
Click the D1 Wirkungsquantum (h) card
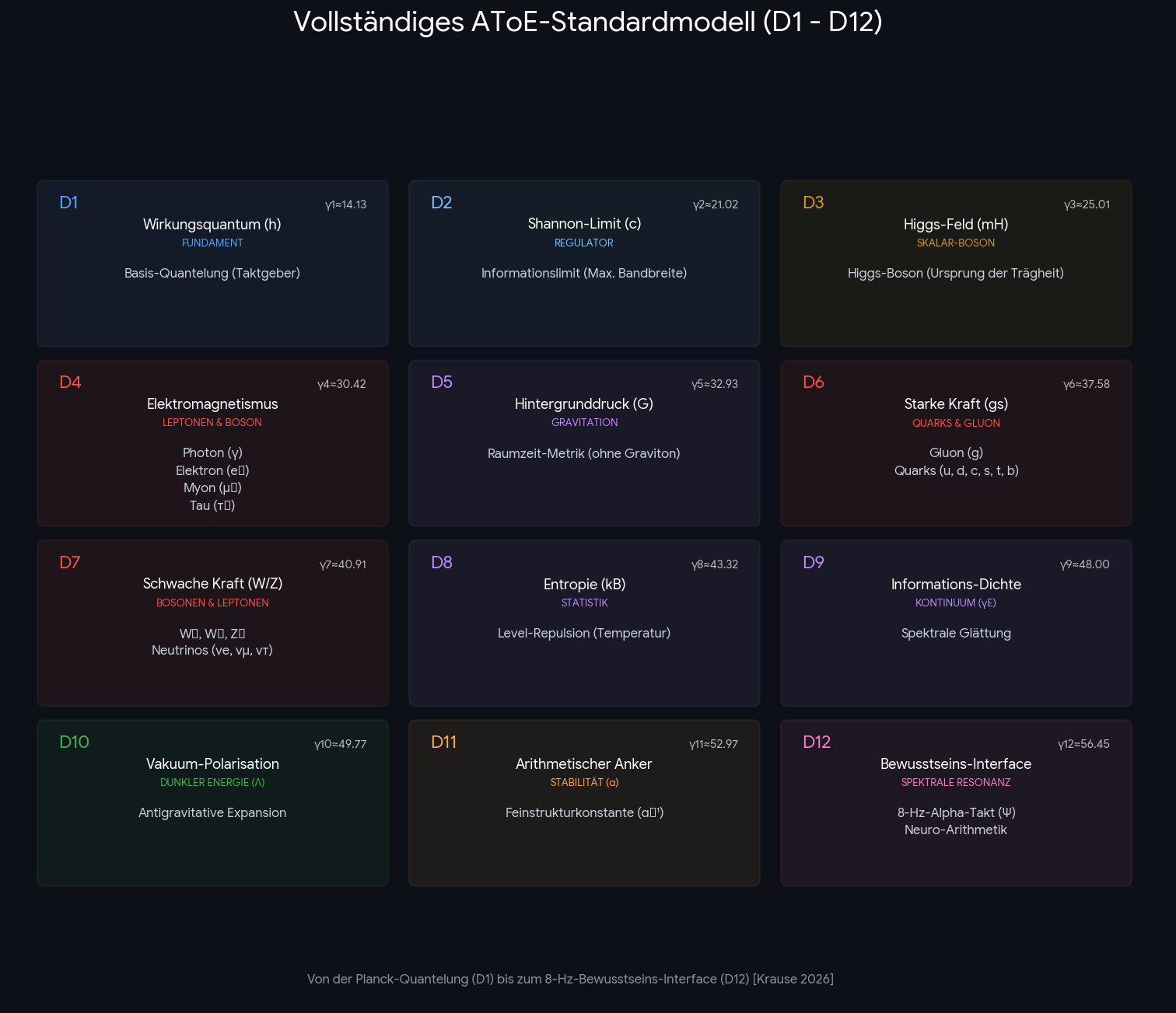(212, 264)
